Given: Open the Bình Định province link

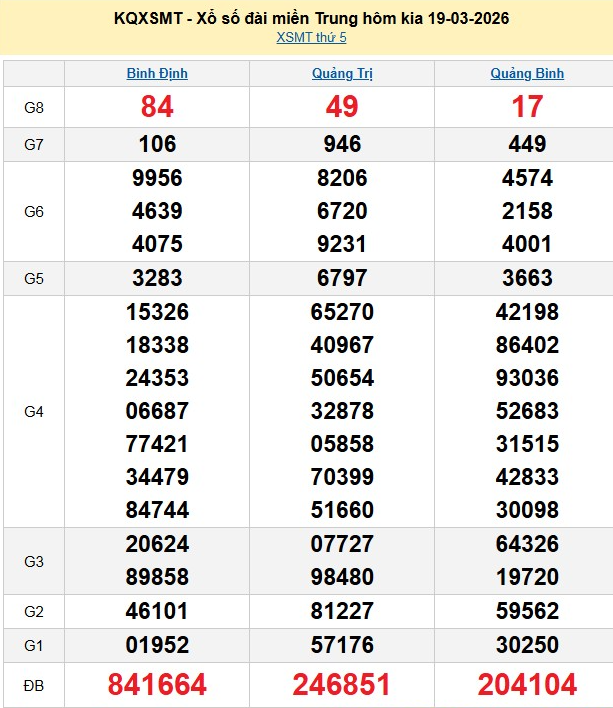Looking at the screenshot, I should (x=157, y=73).
